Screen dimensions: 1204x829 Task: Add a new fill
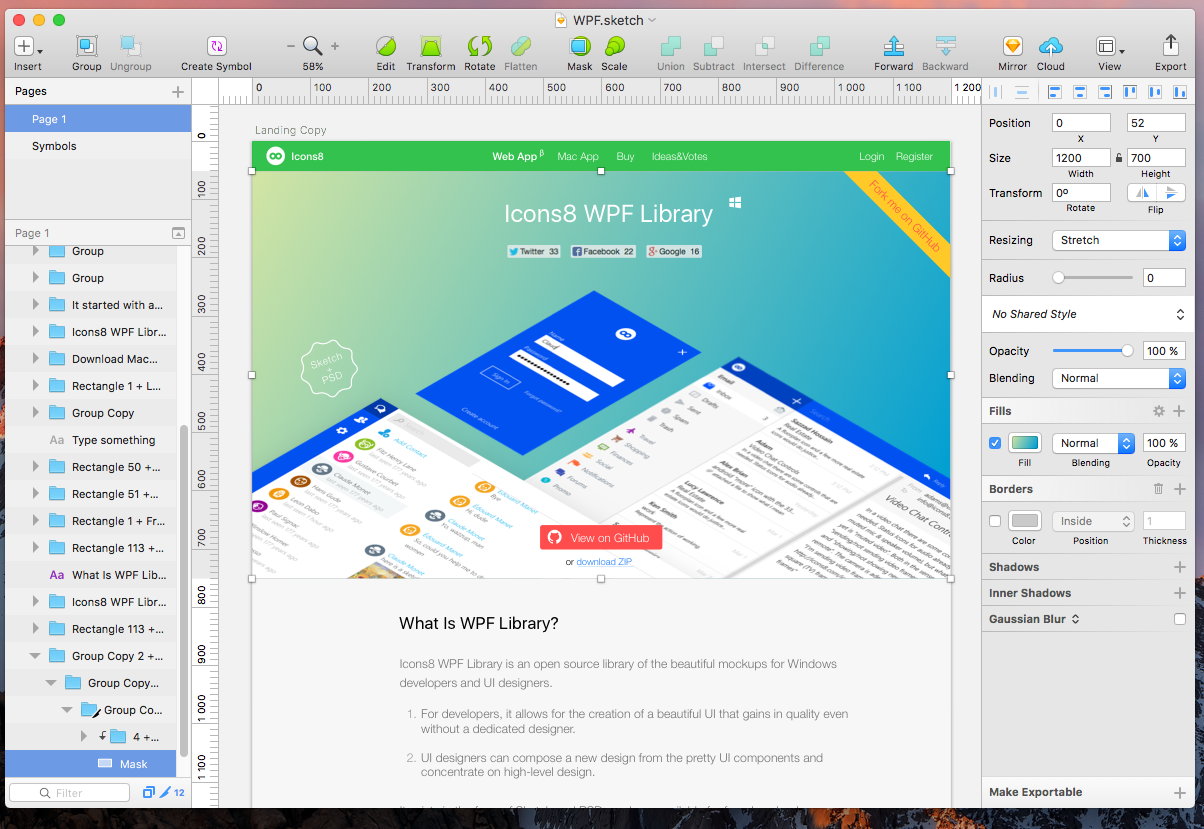pyautogui.click(x=1179, y=411)
